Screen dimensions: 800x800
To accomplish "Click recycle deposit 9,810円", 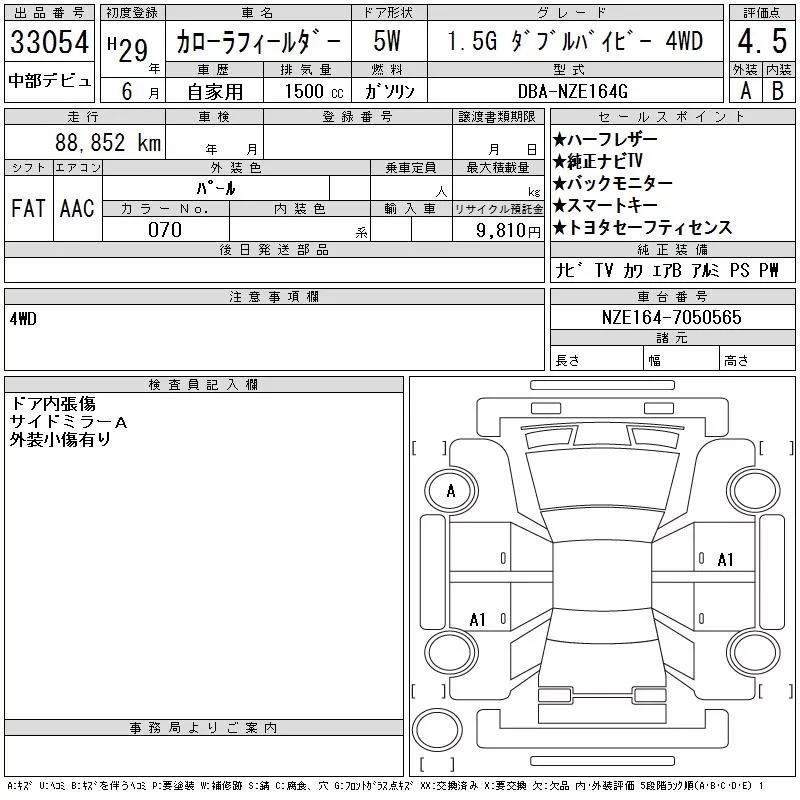I will 508,231.
